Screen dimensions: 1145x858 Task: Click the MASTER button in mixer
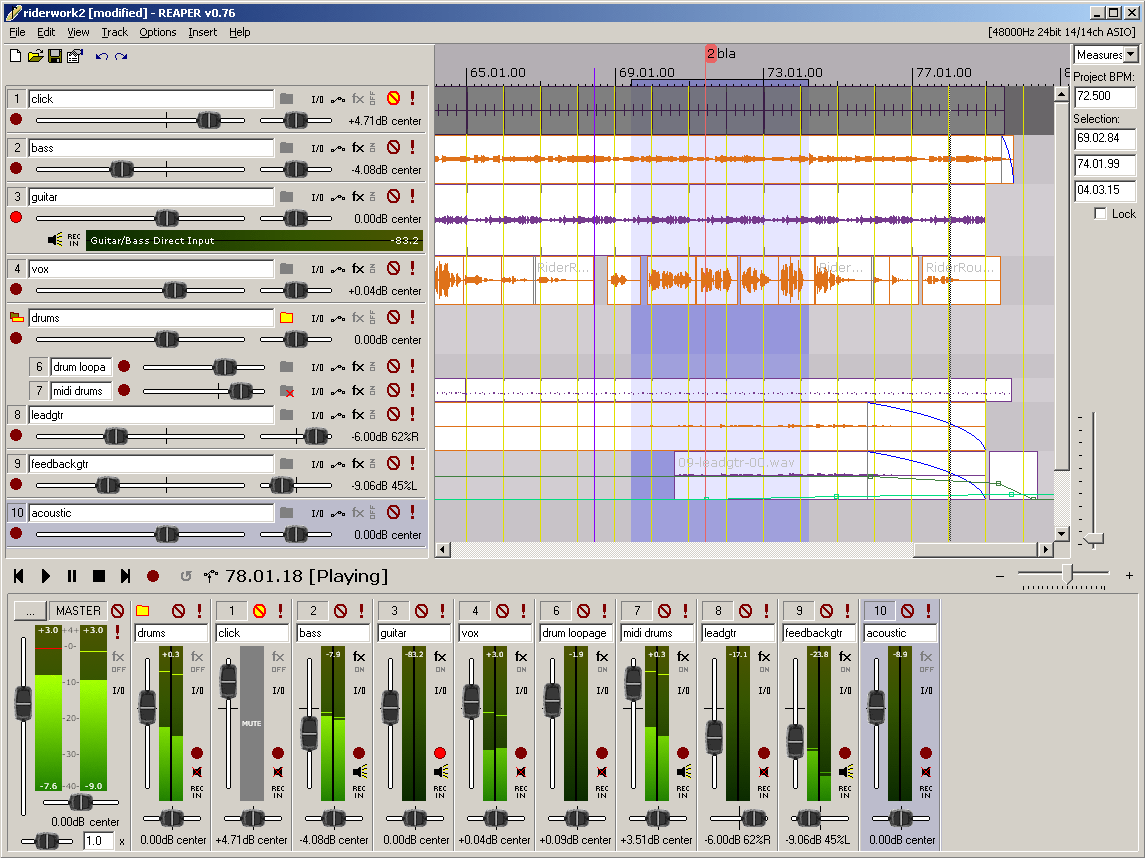point(78,611)
